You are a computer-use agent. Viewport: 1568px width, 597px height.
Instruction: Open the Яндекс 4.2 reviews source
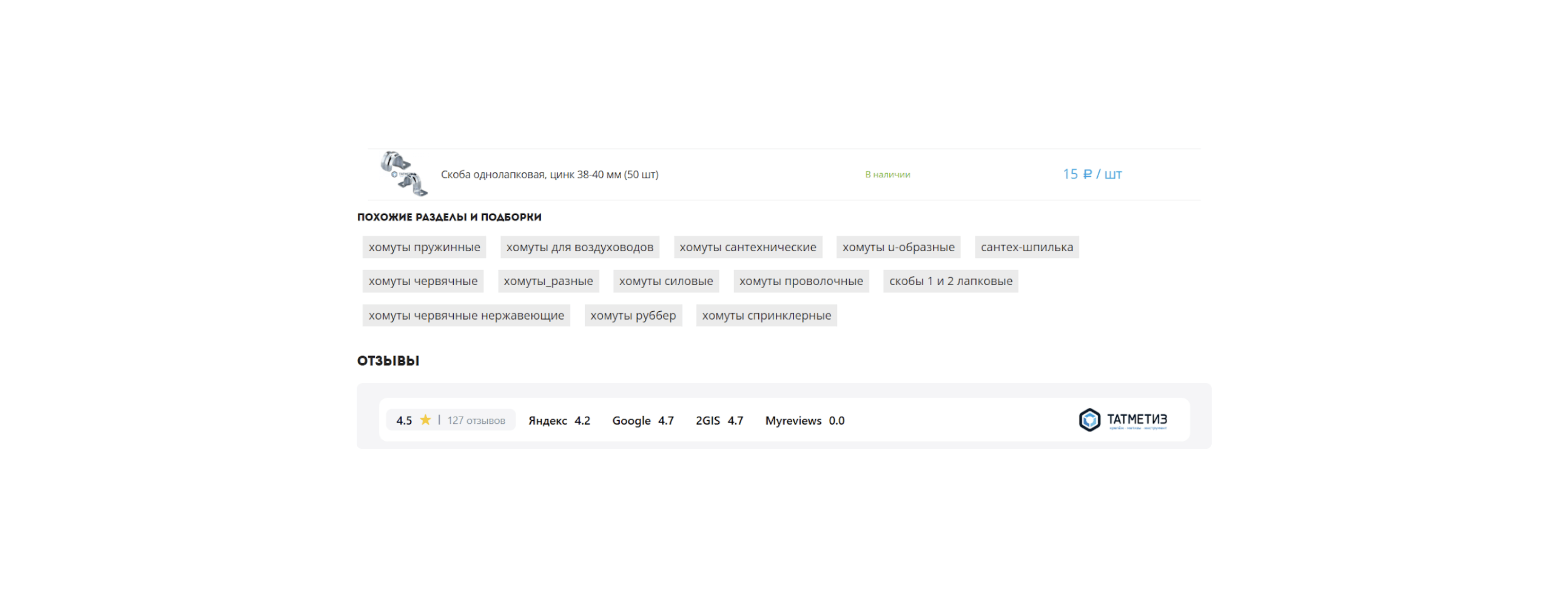click(x=559, y=421)
